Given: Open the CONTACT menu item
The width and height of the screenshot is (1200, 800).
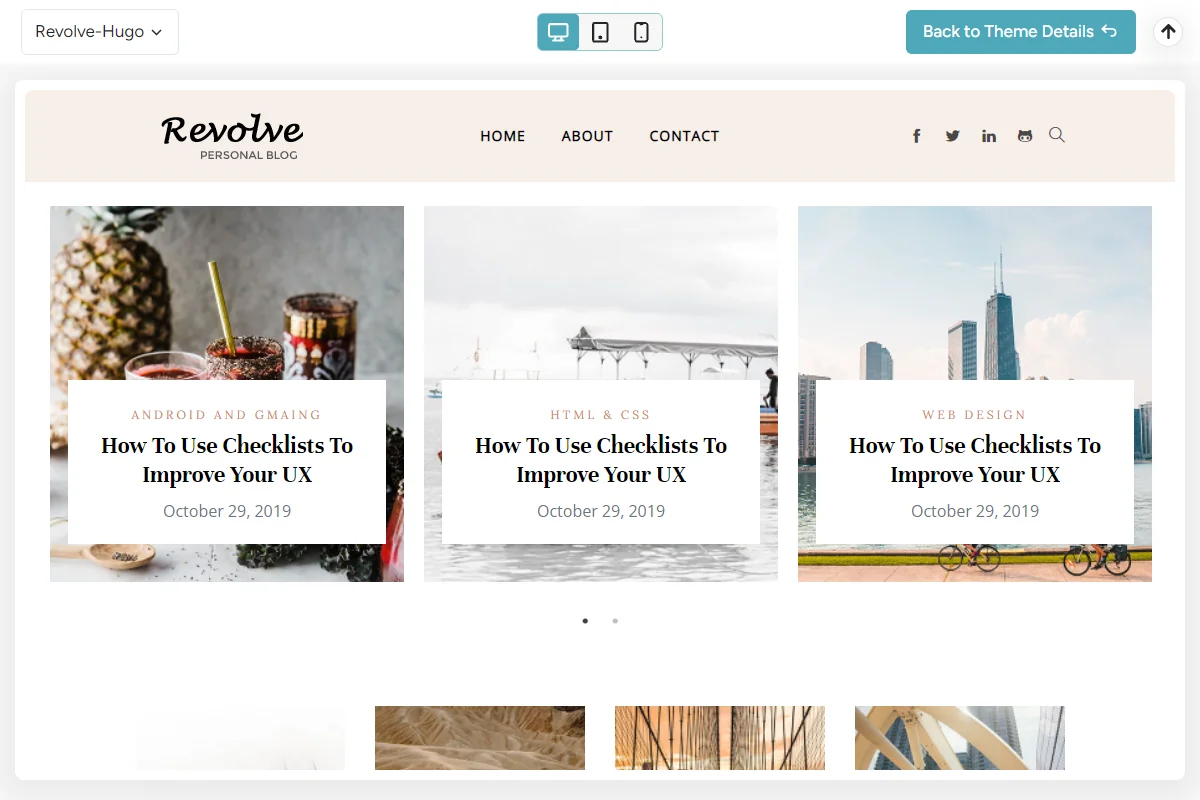Looking at the screenshot, I should (x=684, y=136).
